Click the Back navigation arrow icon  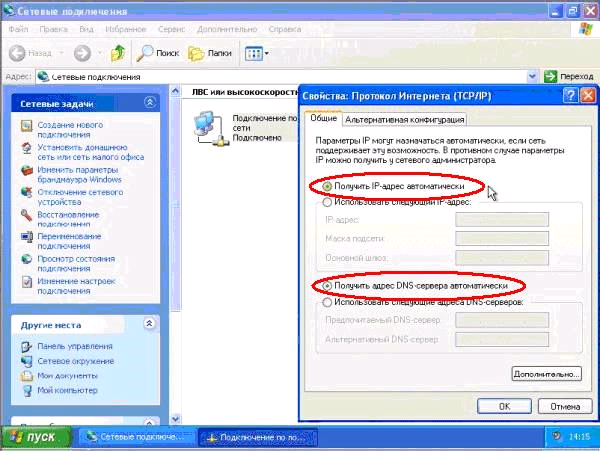pyautogui.click(x=17, y=53)
